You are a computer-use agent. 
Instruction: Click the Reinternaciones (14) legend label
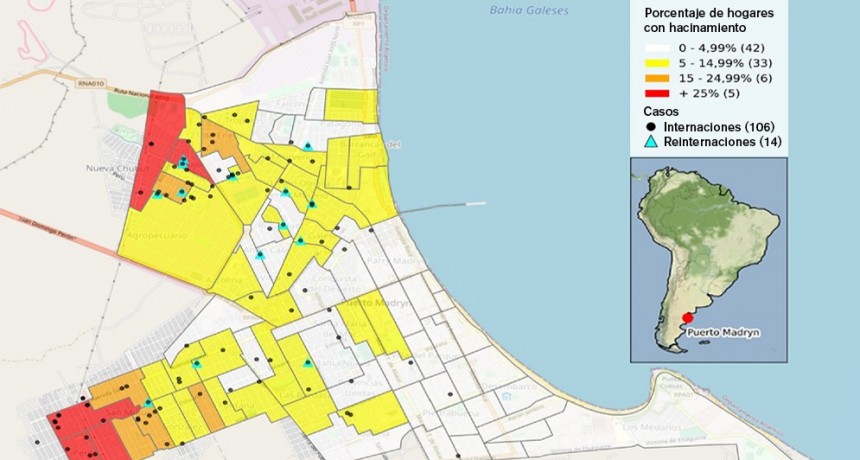722,141
